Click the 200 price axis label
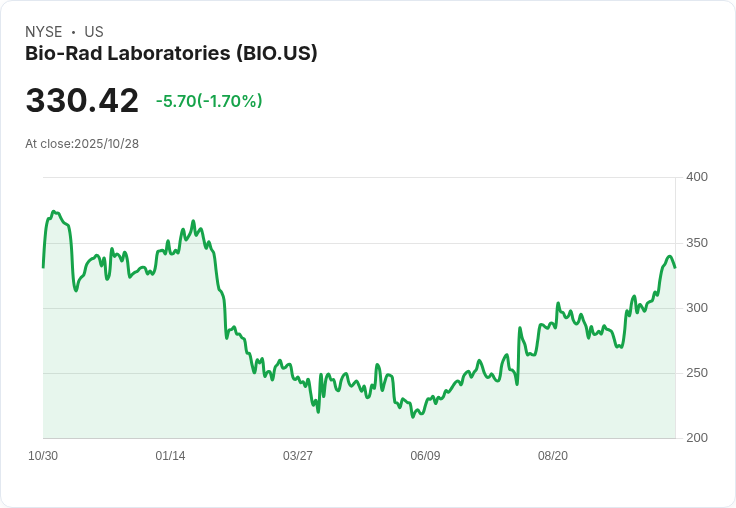Viewport: 736px width, 508px height. (697, 438)
